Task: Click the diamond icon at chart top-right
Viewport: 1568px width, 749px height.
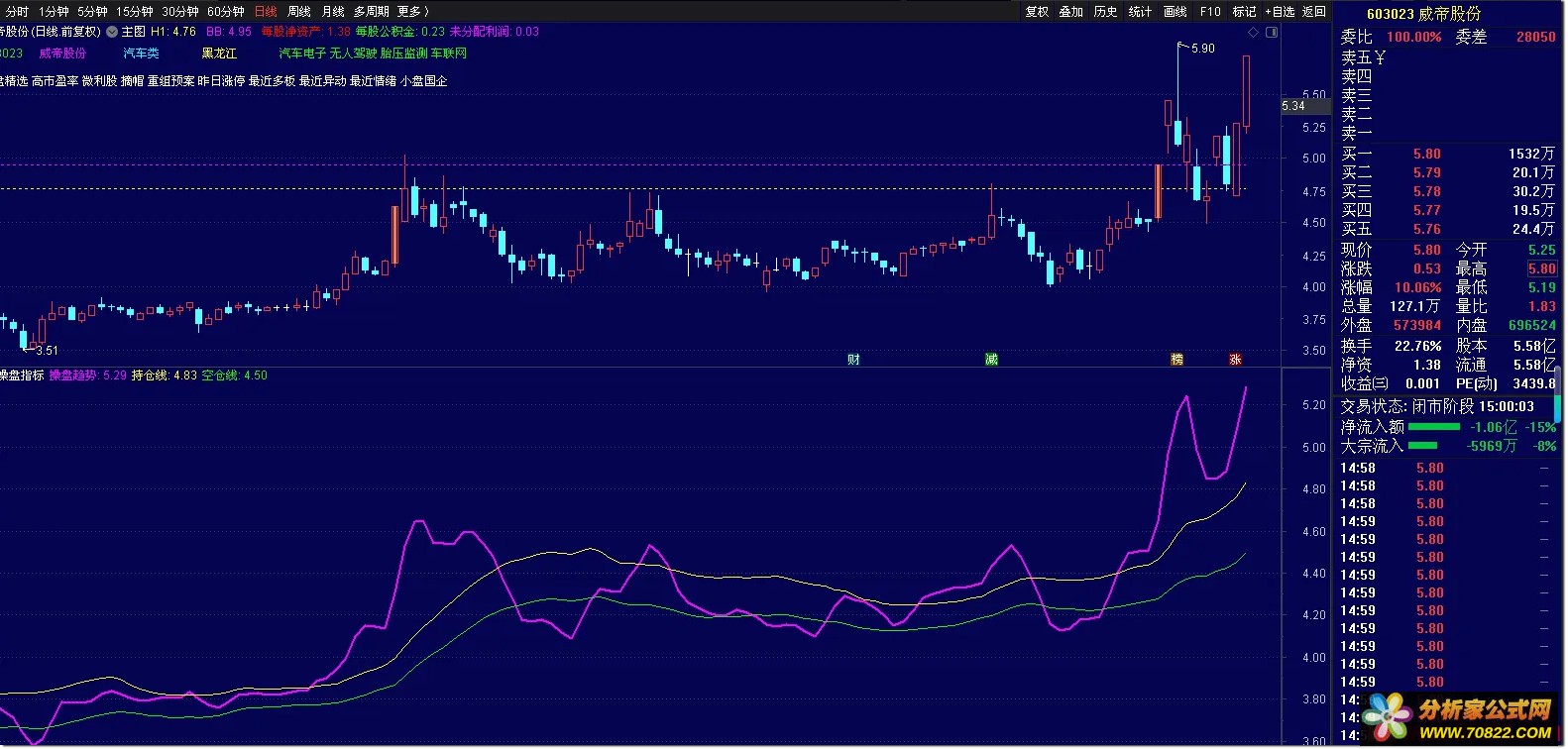Action: [x=1253, y=33]
